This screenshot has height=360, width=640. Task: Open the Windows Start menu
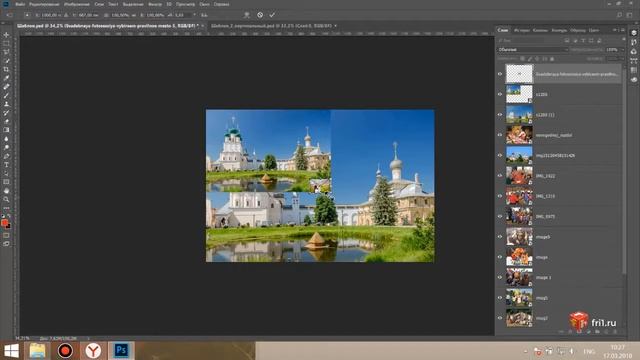click(x=11, y=351)
